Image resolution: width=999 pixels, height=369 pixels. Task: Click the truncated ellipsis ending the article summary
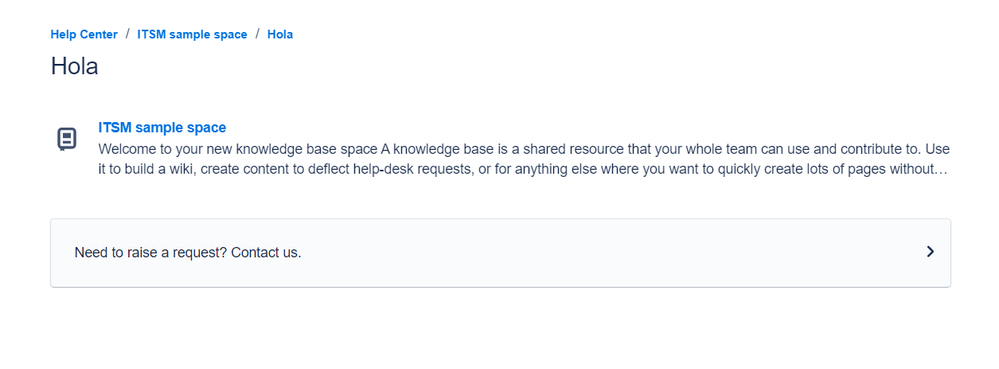944,171
